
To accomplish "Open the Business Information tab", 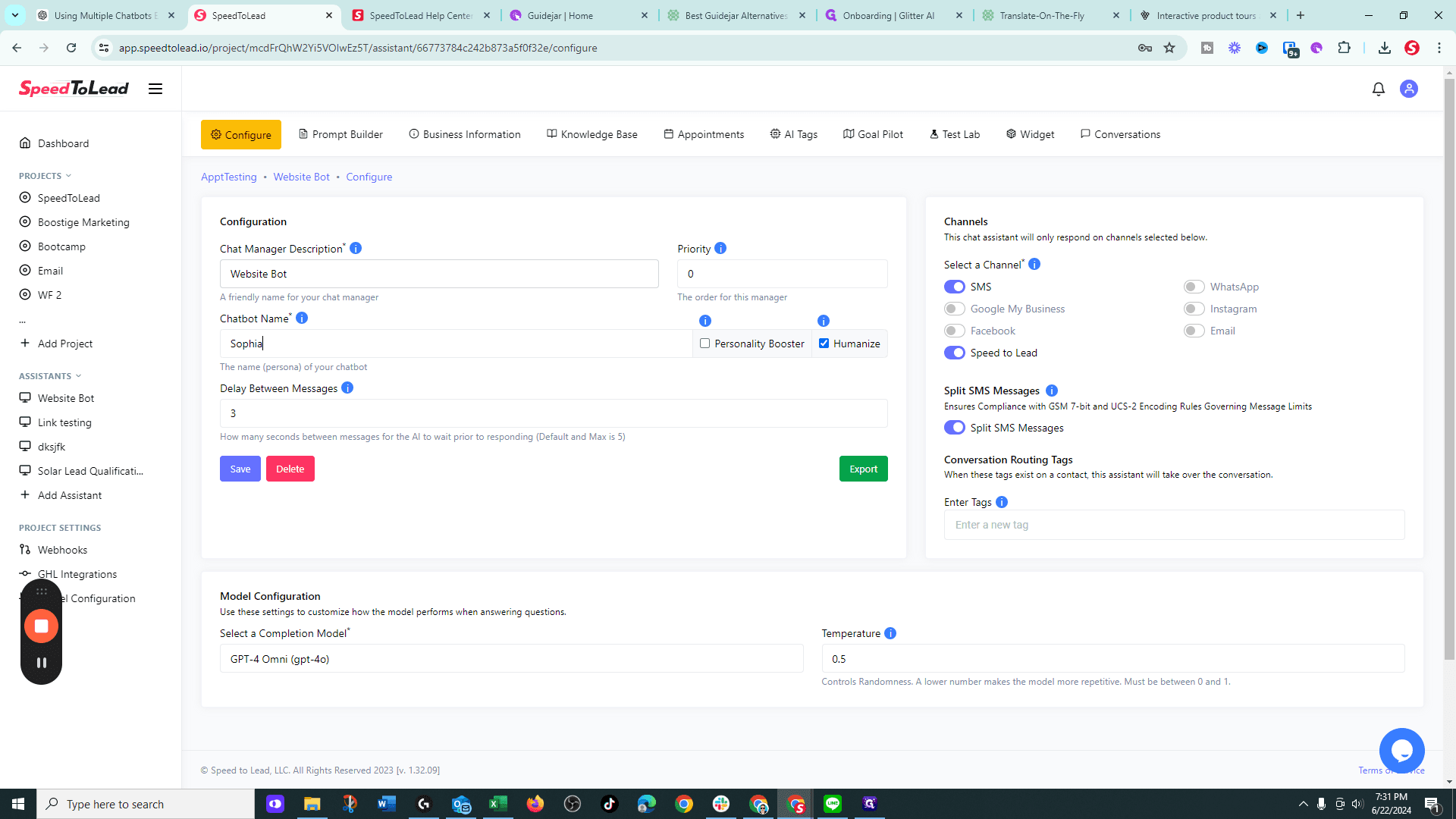I will pos(465,134).
